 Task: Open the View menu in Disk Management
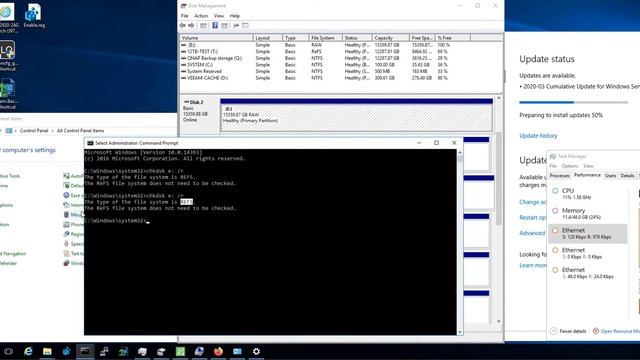tap(219, 16)
